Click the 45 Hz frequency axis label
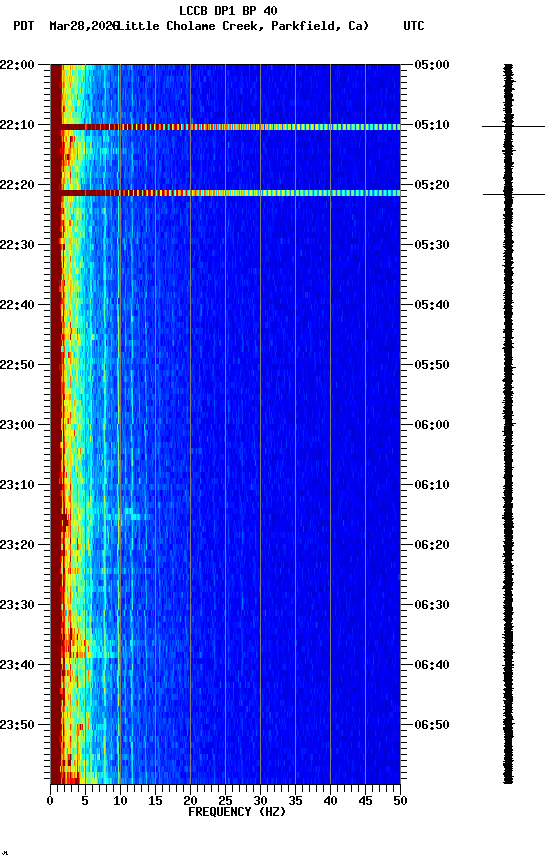Viewport: 552px width, 864px height. pyautogui.click(x=365, y=801)
